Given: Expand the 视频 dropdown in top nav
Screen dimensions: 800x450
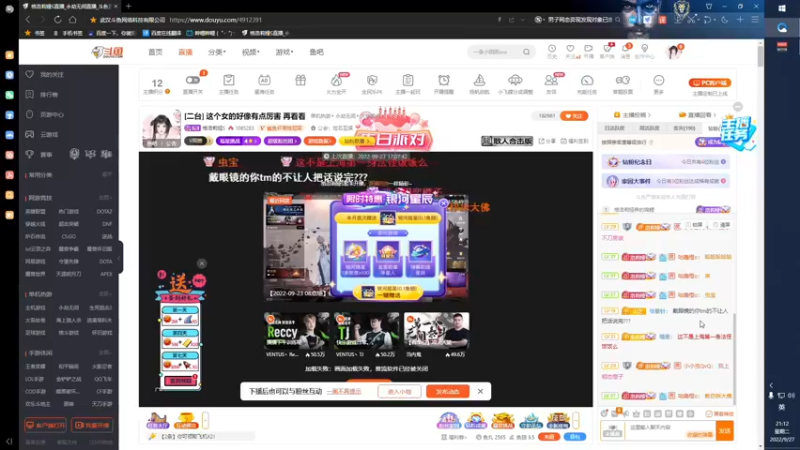Looking at the screenshot, I should (x=251, y=52).
